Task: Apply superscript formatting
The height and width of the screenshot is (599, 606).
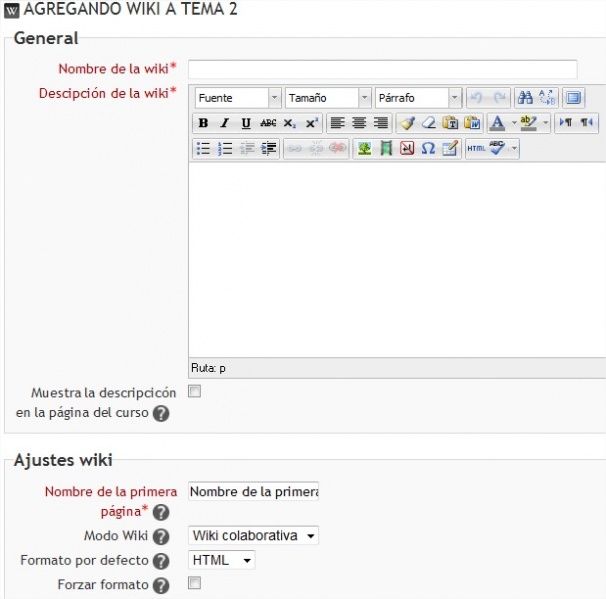Action: (x=312, y=123)
